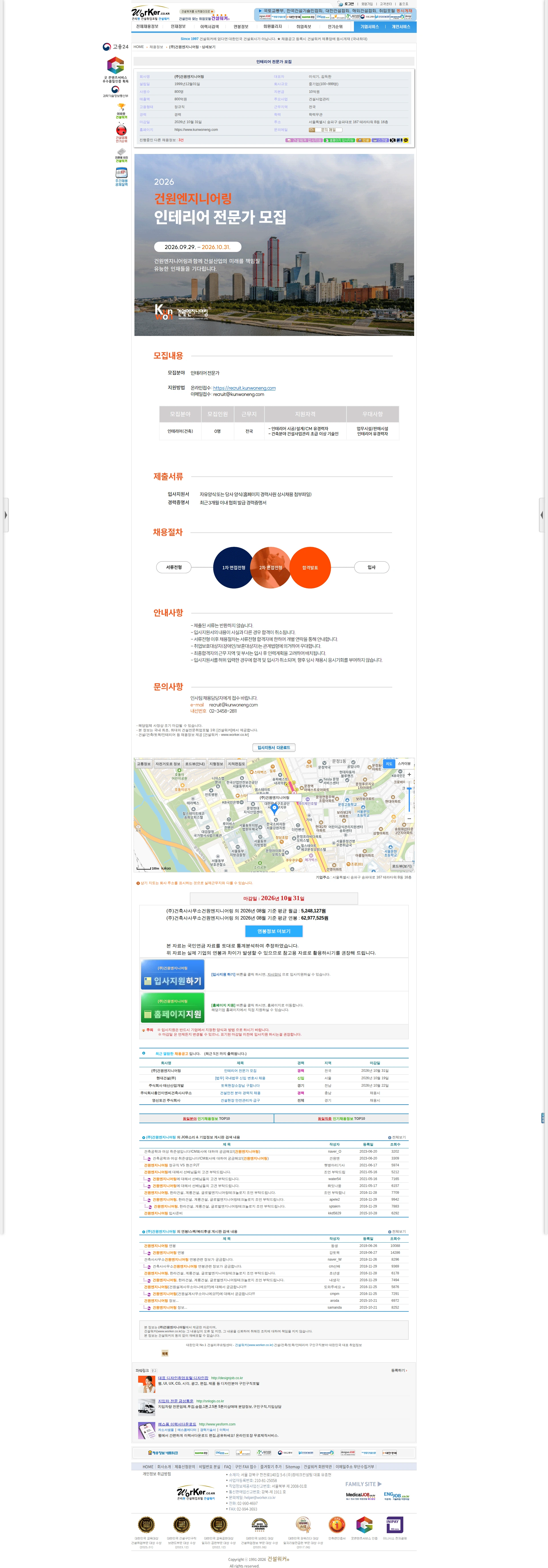Click the blue location pin on map

coord(274,809)
